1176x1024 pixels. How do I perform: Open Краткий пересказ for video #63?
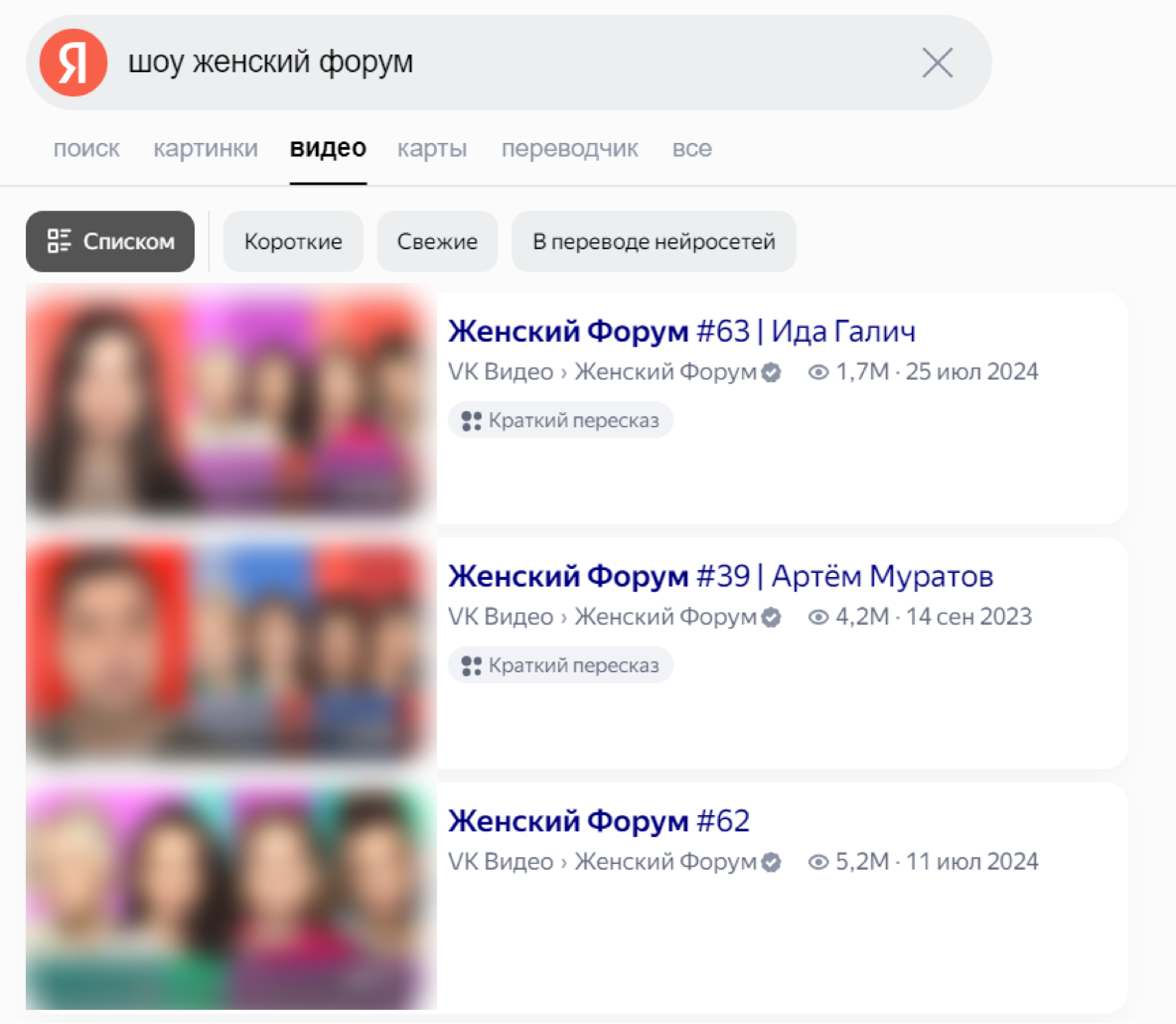click(x=560, y=421)
